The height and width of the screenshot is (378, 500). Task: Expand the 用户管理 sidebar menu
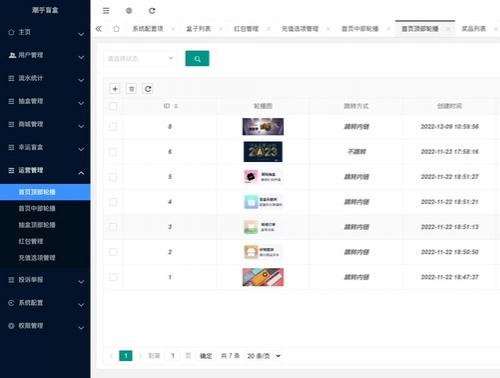pos(45,55)
